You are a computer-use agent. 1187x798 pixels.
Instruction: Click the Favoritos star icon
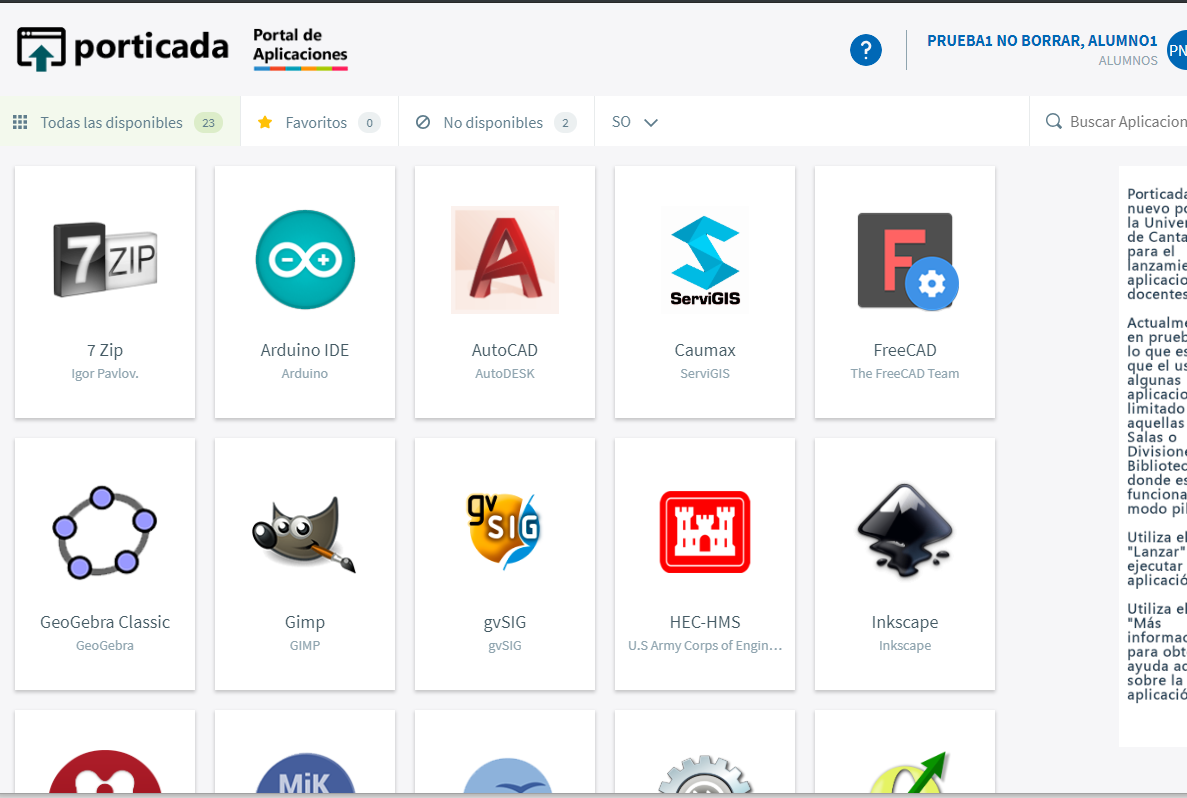pyautogui.click(x=265, y=122)
